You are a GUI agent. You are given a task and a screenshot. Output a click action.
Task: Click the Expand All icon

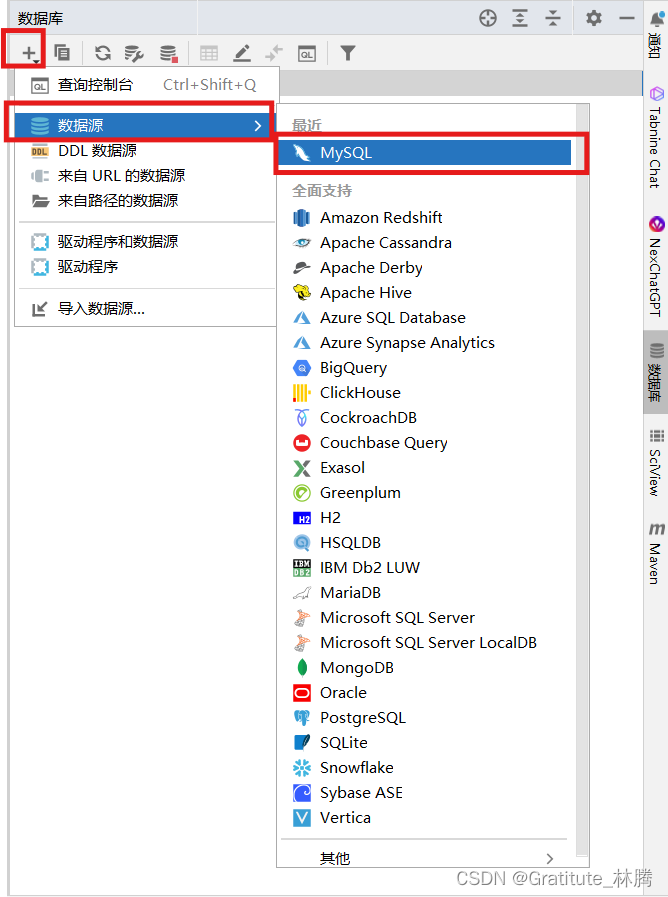click(x=520, y=18)
